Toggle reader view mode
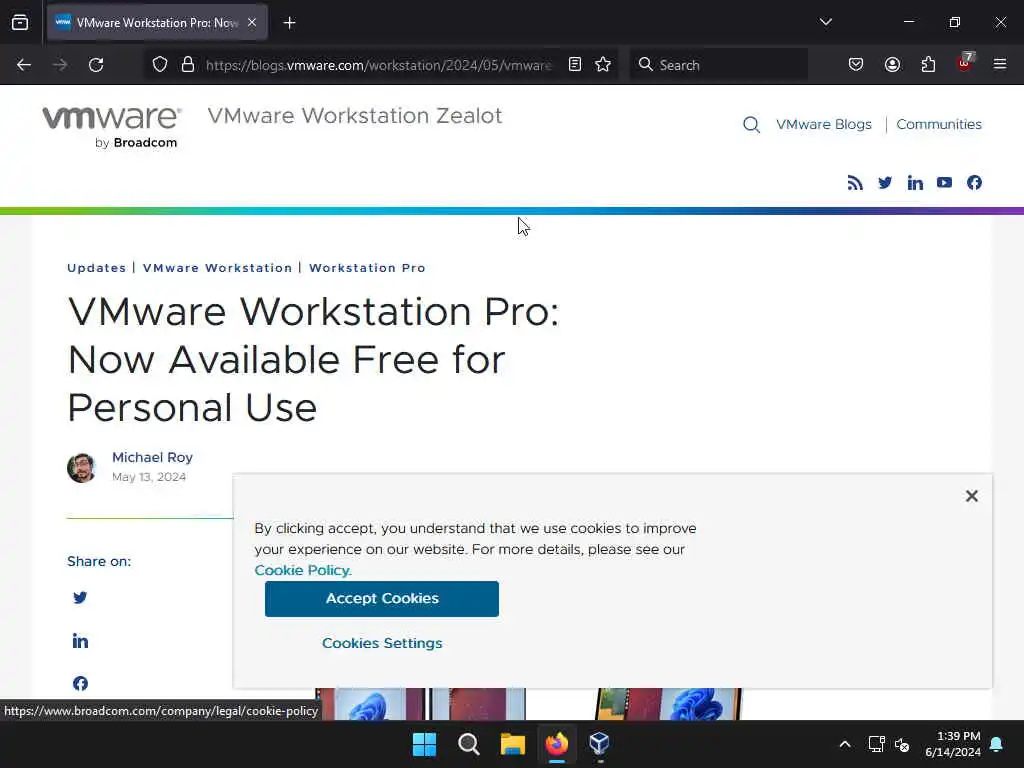Viewport: 1024px width, 768px height. [x=575, y=65]
